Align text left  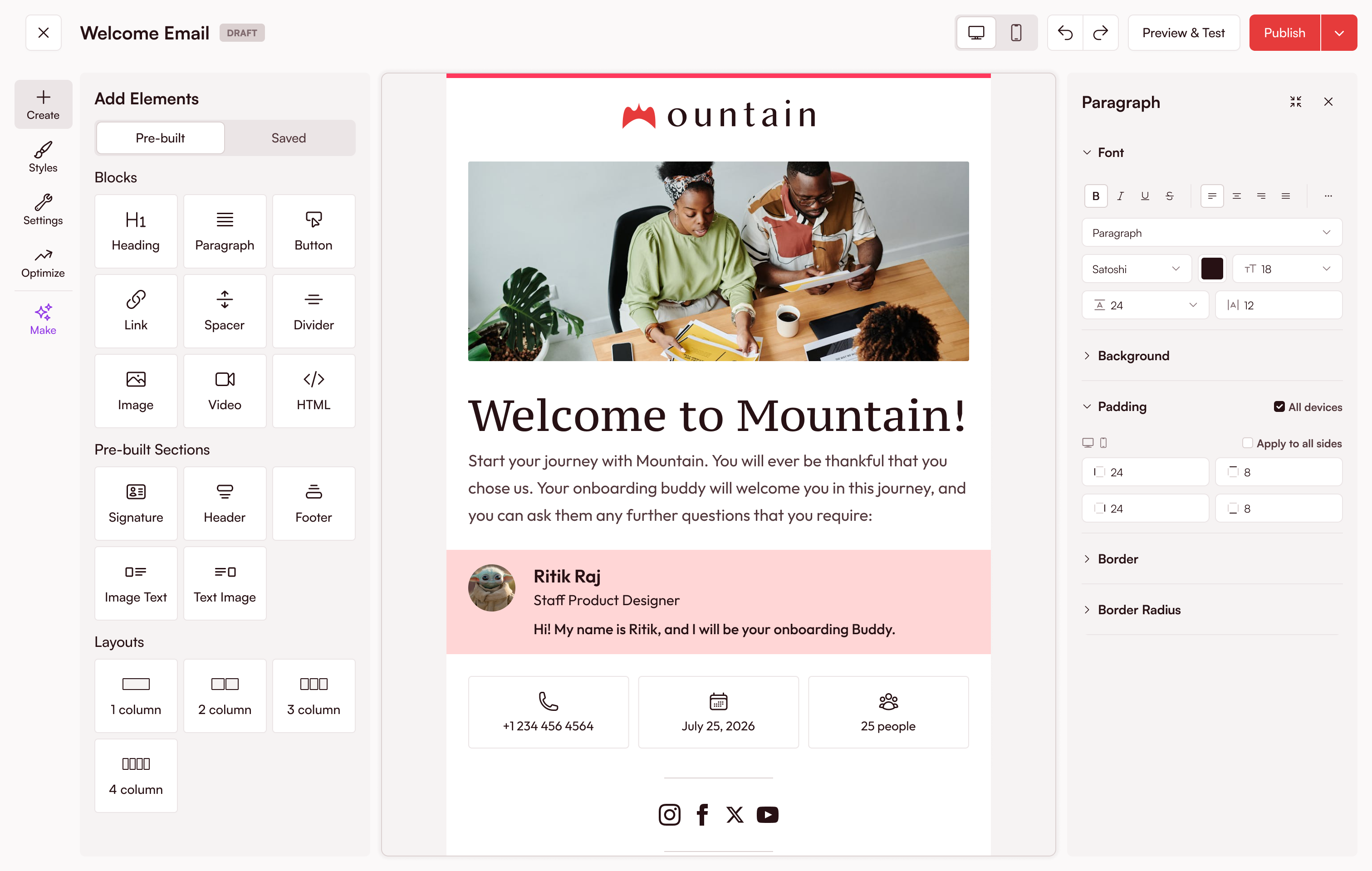pyautogui.click(x=1212, y=196)
